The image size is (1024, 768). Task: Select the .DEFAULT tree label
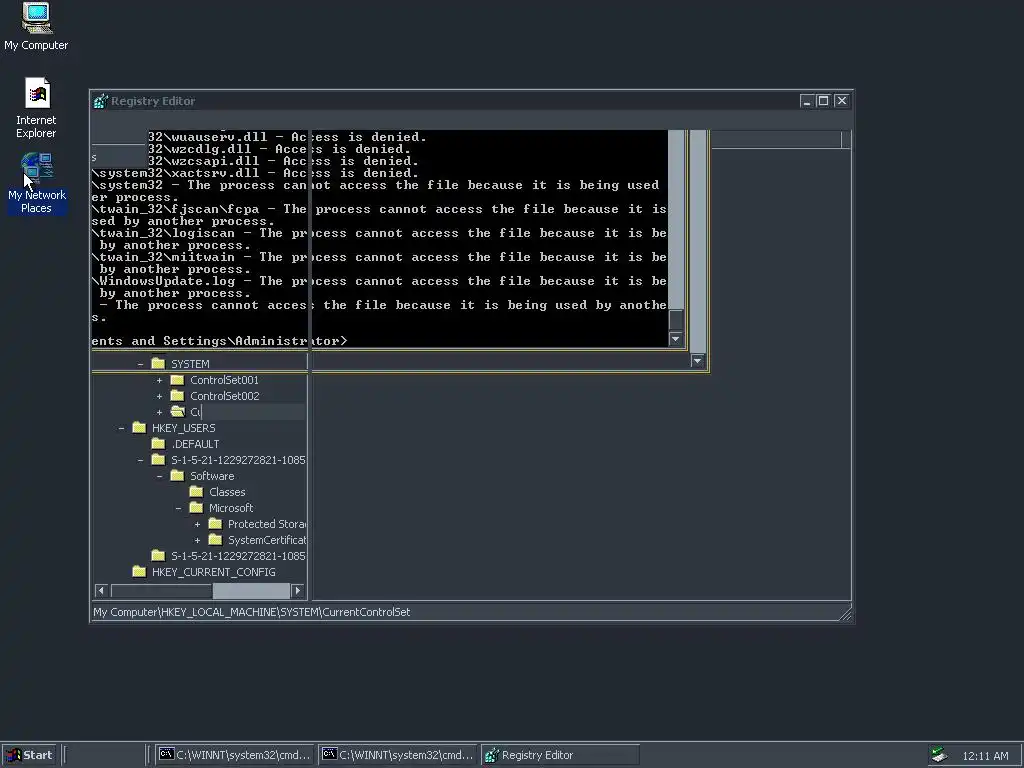coord(195,444)
